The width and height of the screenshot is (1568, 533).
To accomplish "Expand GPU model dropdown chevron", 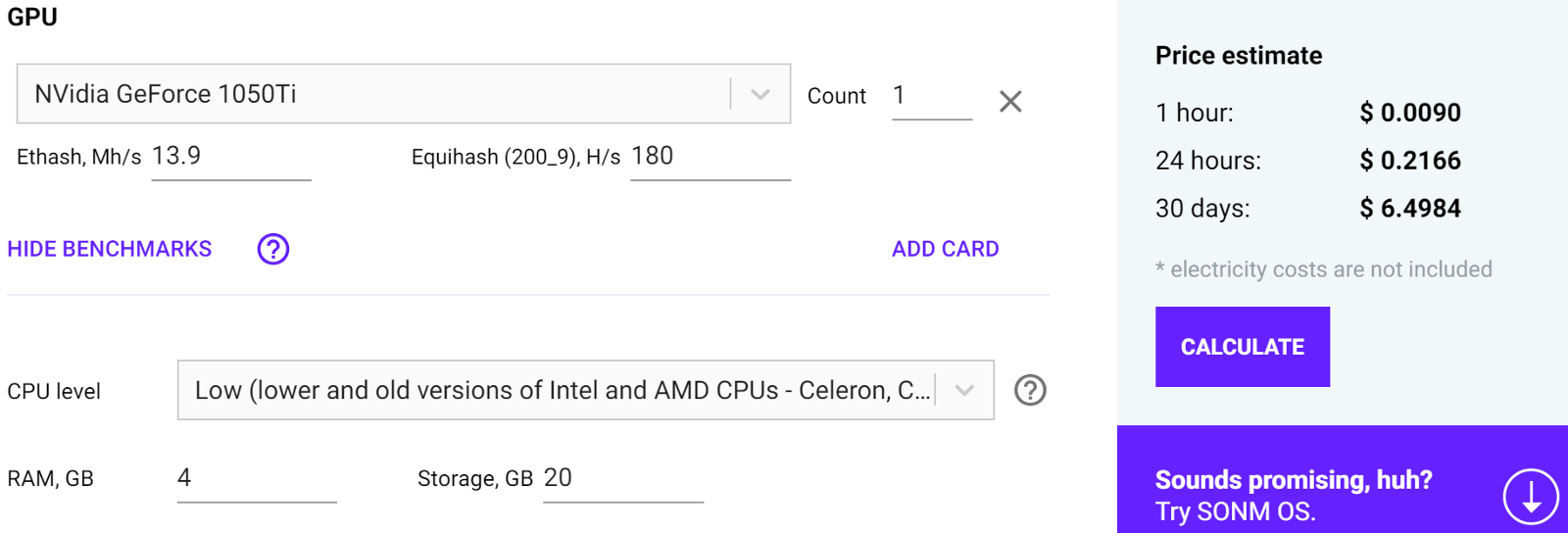I will 760,94.
